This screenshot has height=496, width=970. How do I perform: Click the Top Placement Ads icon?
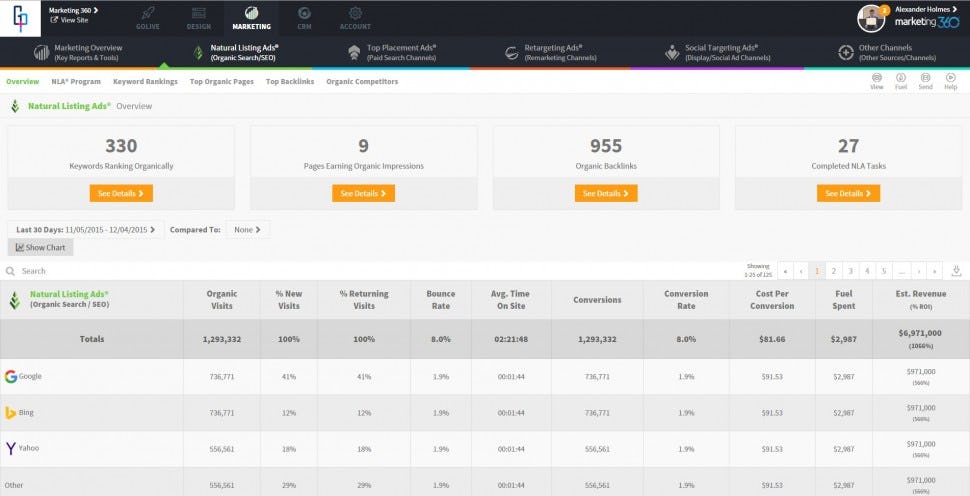354,53
